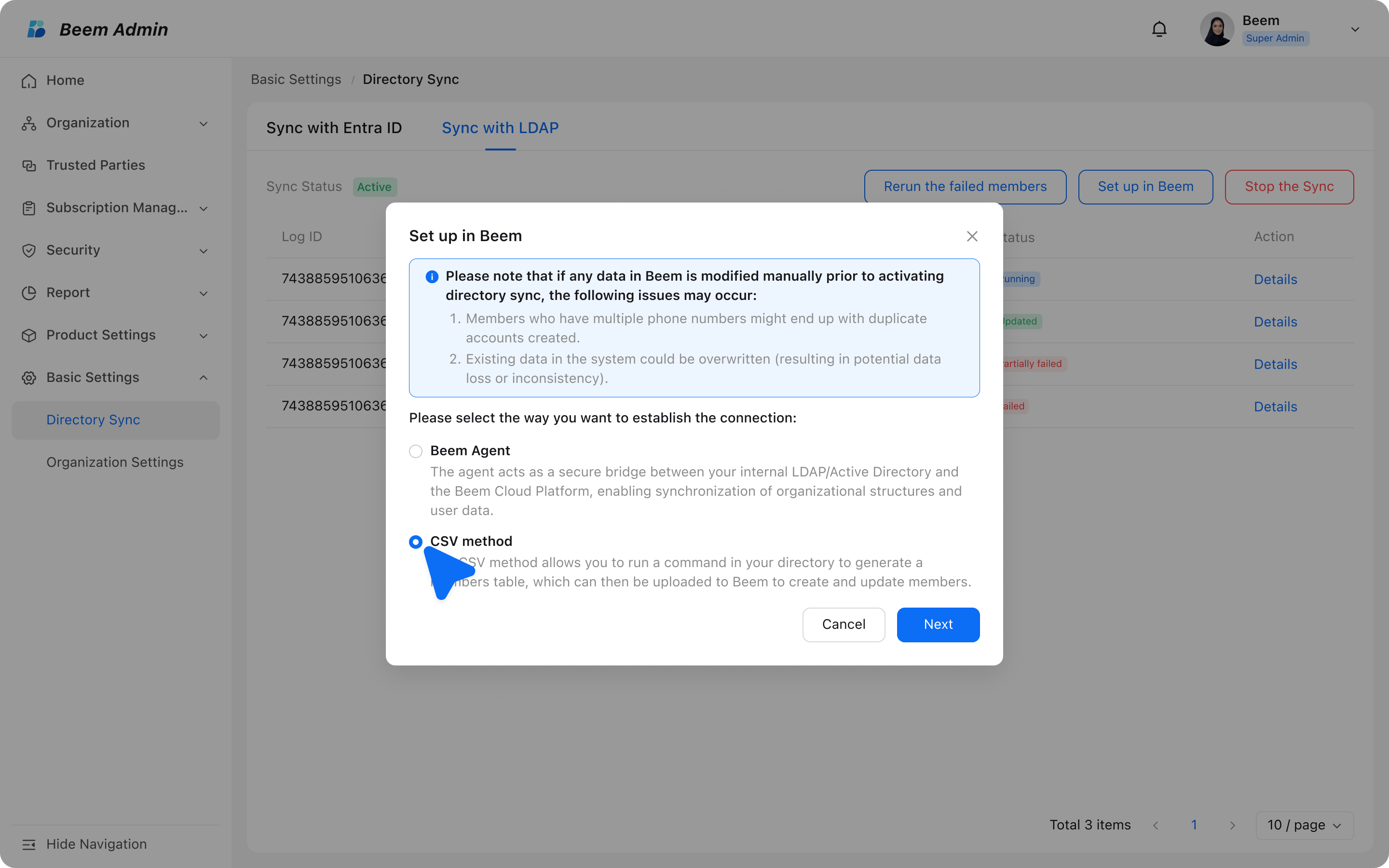The image size is (1389, 868).
Task: Click the Home sidebar icon
Action: (x=29, y=81)
